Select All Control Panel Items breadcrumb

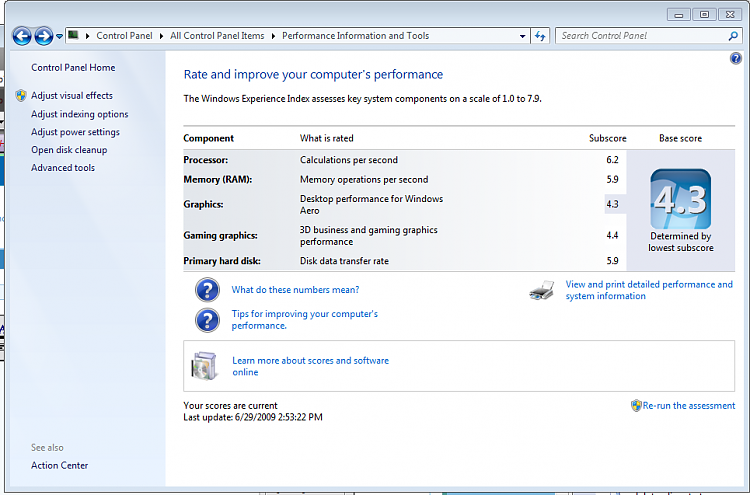pos(217,36)
